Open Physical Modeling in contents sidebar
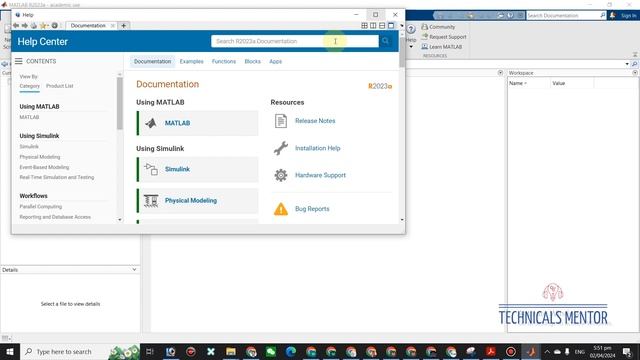The width and height of the screenshot is (640, 360). (40, 157)
